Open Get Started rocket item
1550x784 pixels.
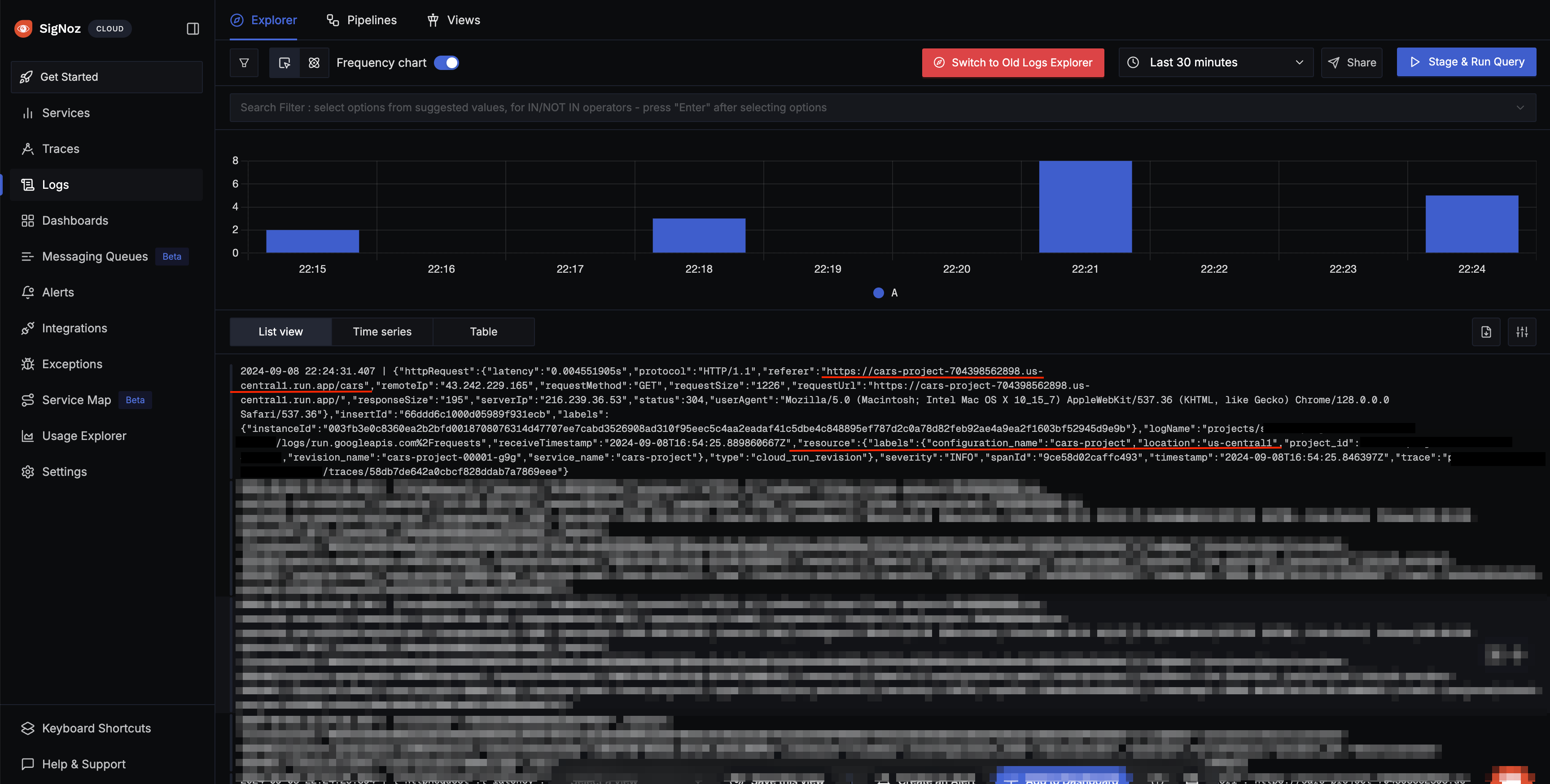point(106,77)
